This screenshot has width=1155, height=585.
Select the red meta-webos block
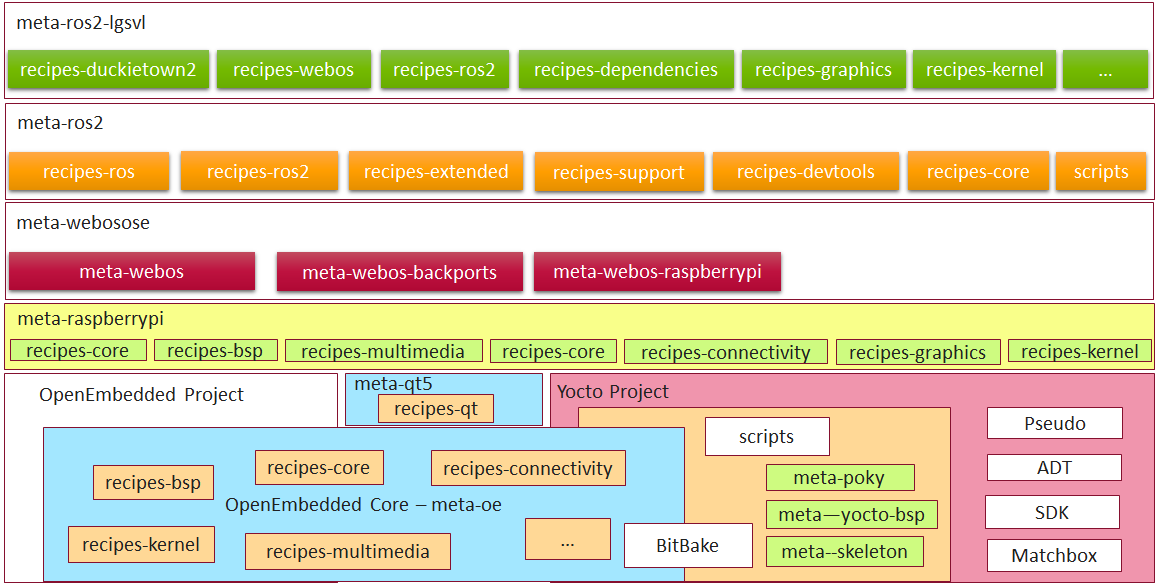point(131,272)
